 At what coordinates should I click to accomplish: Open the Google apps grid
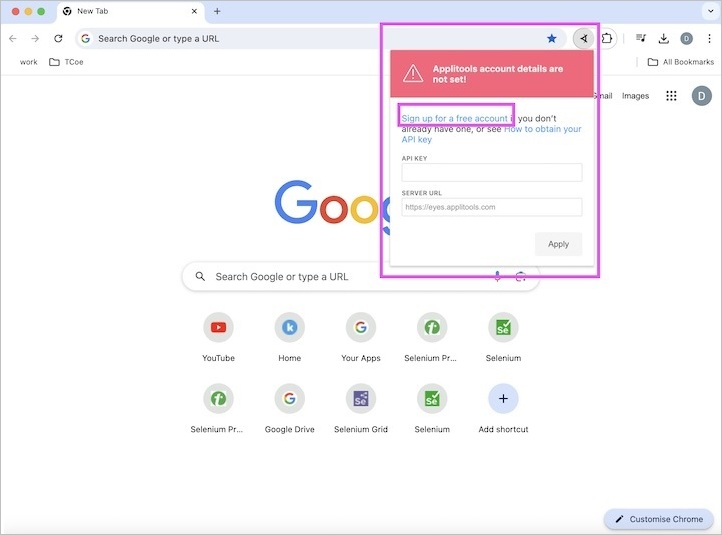[671, 96]
